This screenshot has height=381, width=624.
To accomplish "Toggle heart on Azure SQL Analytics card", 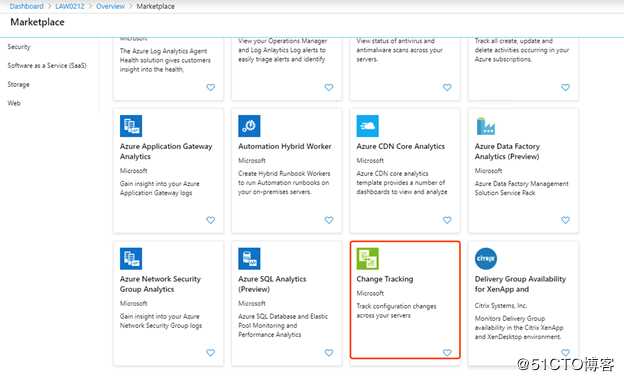I will pos(329,352).
